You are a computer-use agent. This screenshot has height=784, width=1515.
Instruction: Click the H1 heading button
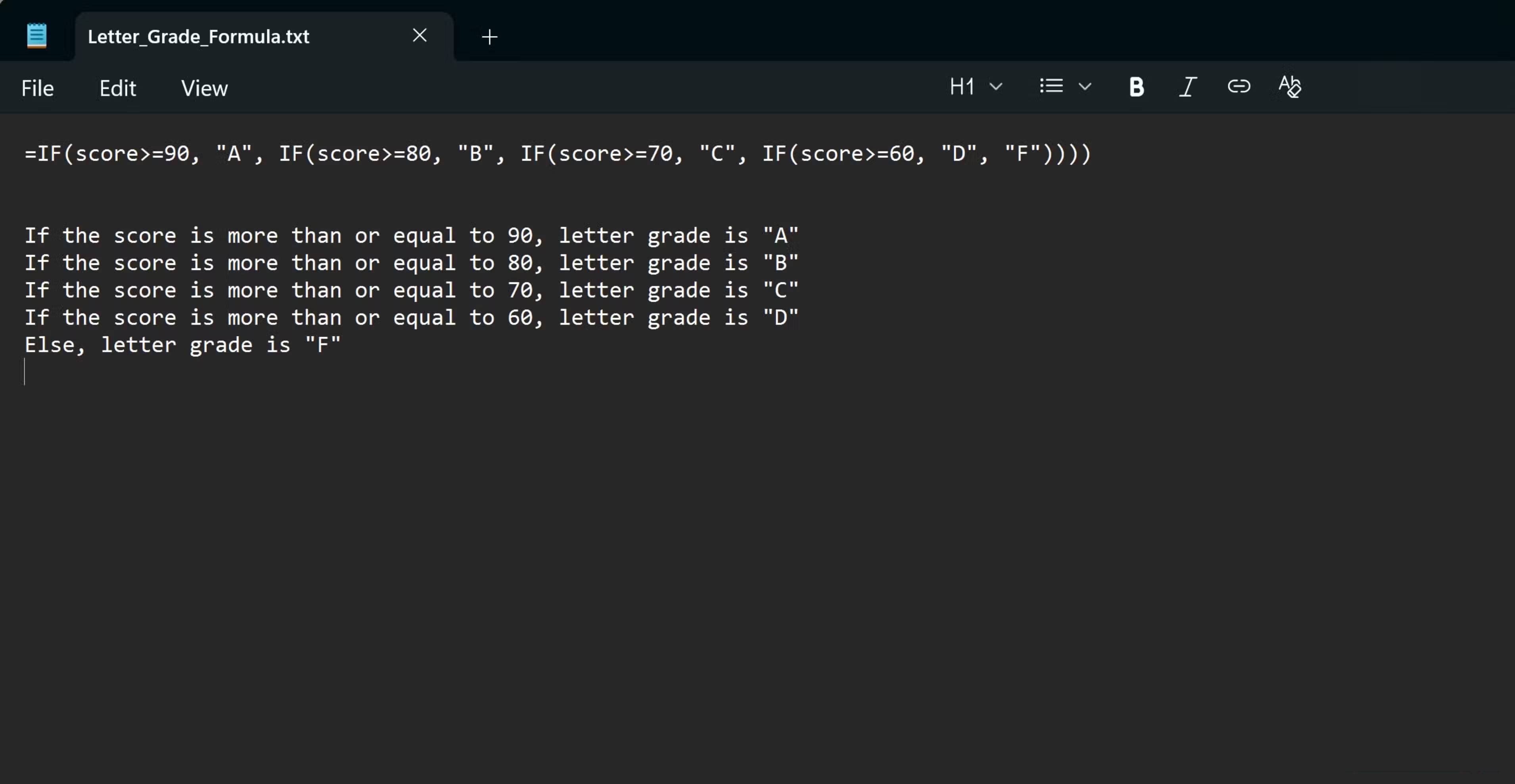pyautogui.click(x=962, y=87)
